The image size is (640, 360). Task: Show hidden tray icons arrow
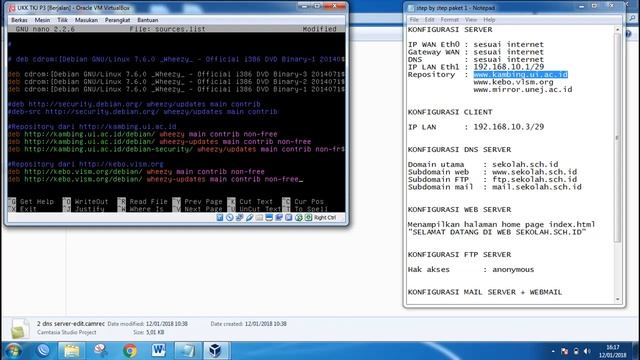tap(553, 351)
